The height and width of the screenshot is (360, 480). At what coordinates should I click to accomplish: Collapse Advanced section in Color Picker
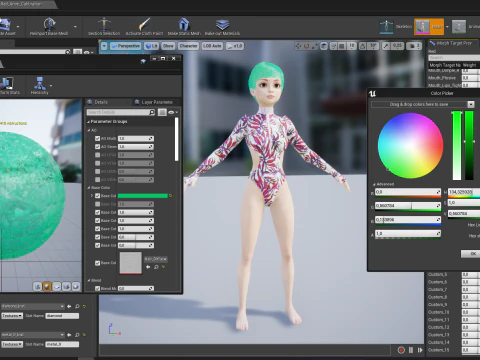[x=374, y=184]
